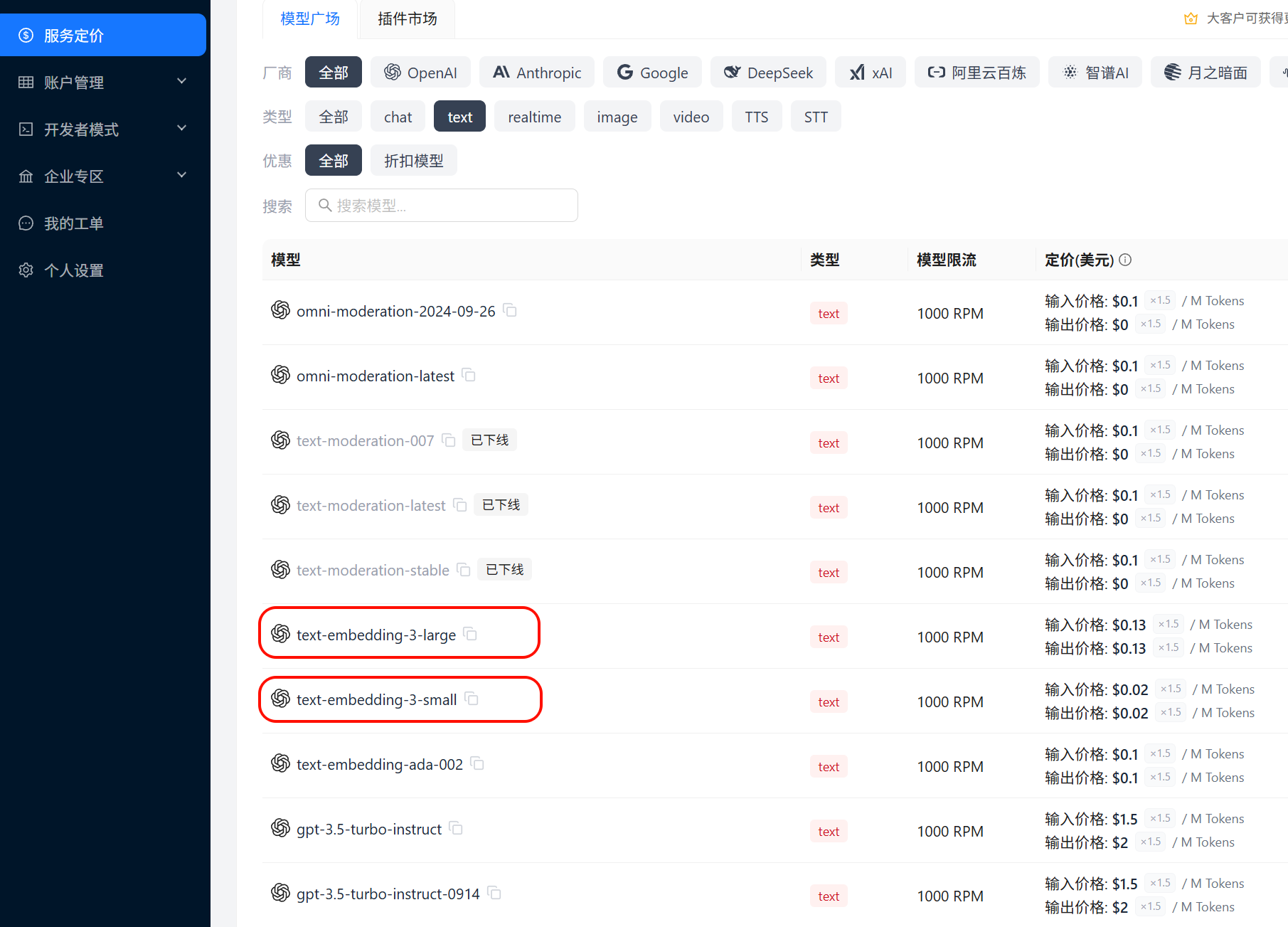Image resolution: width=1288 pixels, height=927 pixels.
Task: Copy model name text-moderation-stable
Action: (464, 569)
